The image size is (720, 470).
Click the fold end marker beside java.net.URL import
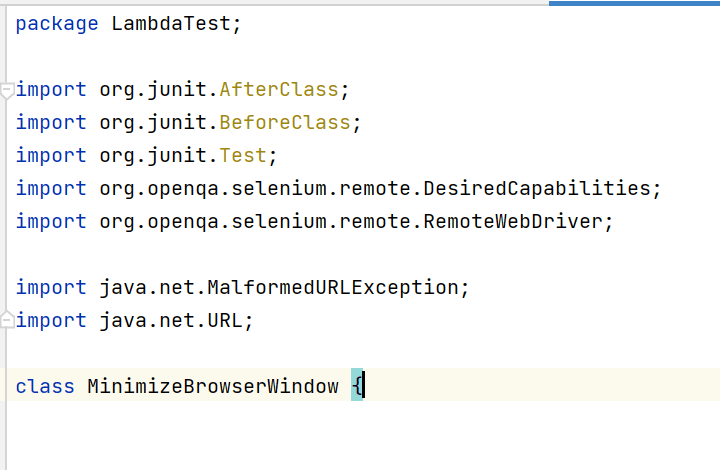point(7,320)
